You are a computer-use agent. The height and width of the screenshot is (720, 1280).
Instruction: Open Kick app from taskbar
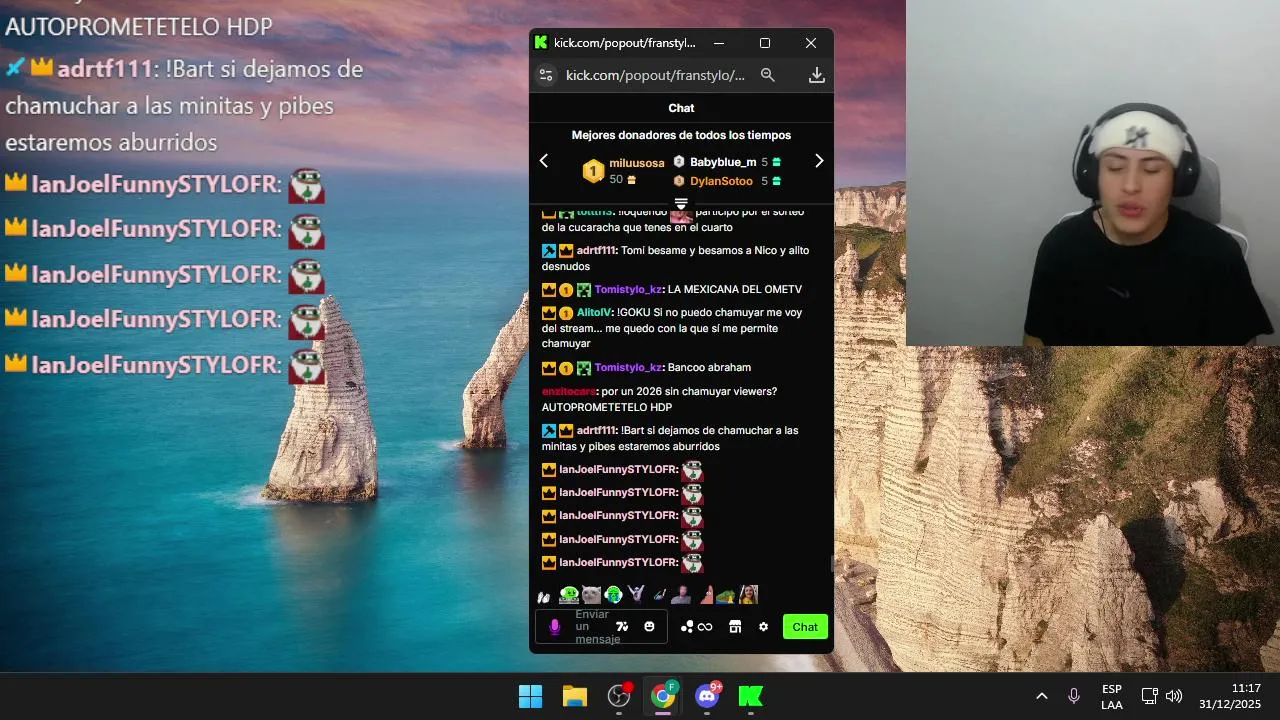[x=751, y=696]
